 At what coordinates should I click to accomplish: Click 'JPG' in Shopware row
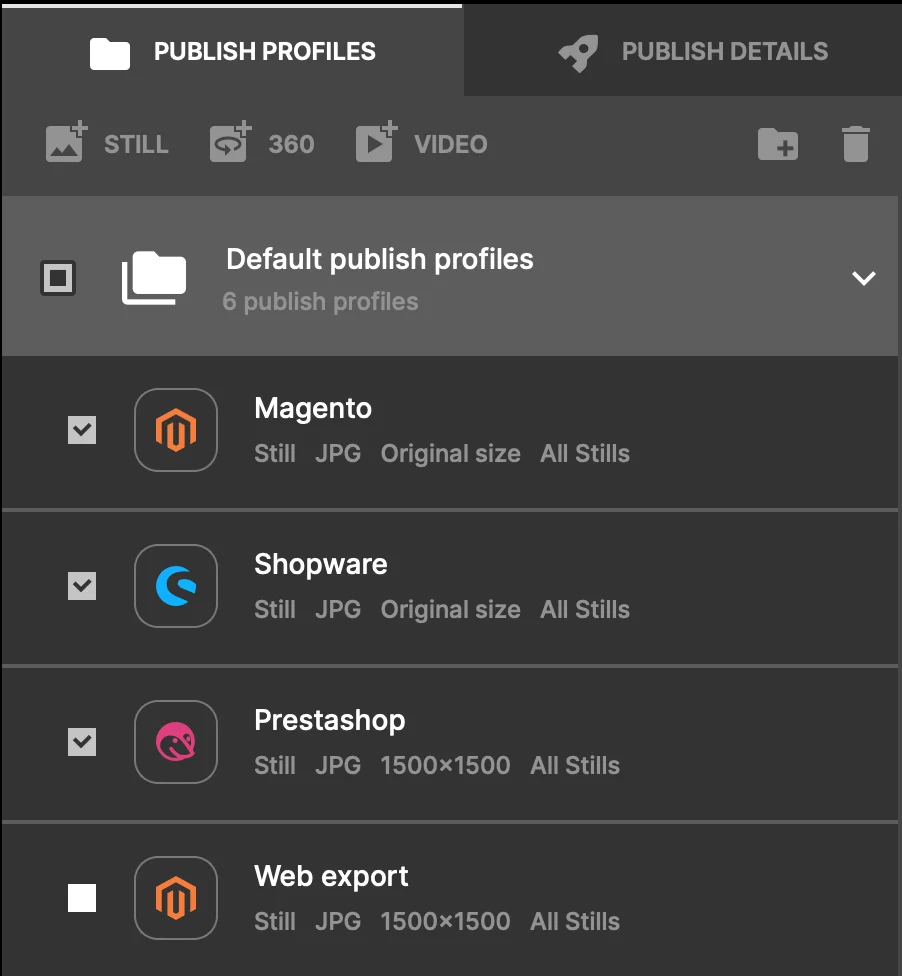pos(338,609)
